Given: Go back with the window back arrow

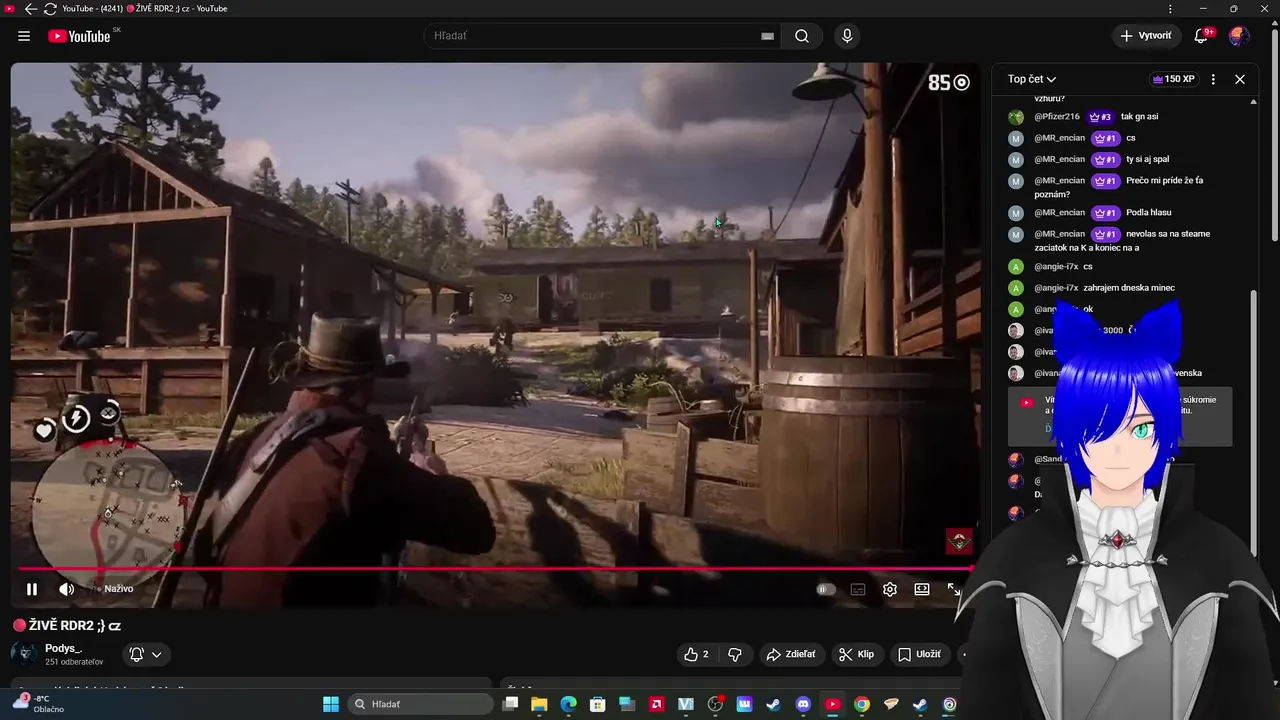Looking at the screenshot, I should [x=30, y=9].
